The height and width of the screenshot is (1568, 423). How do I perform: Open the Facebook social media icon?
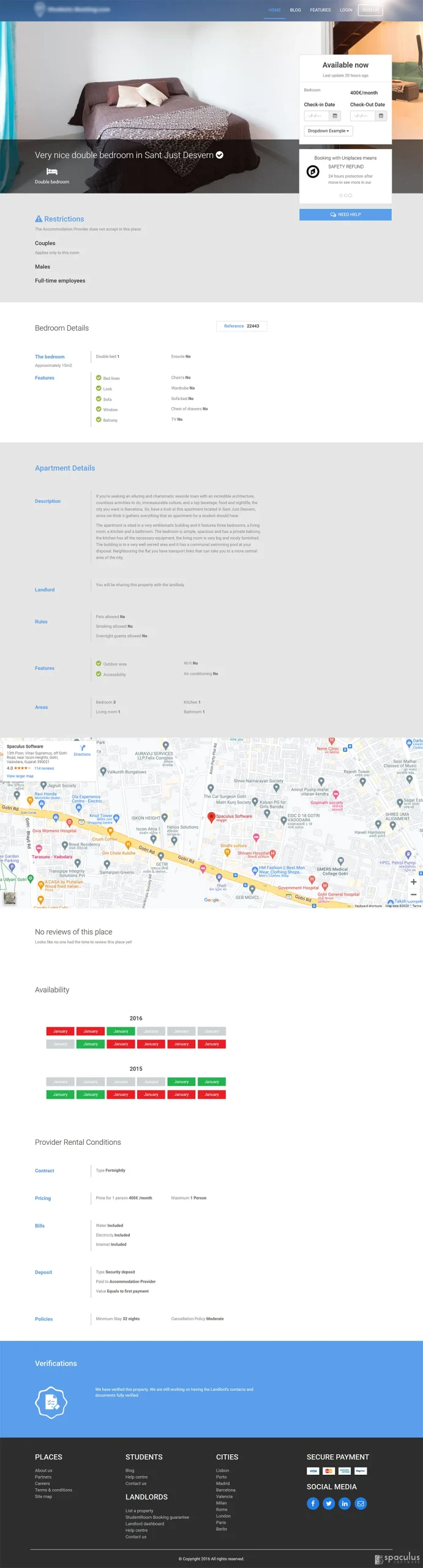pyautogui.click(x=313, y=1503)
